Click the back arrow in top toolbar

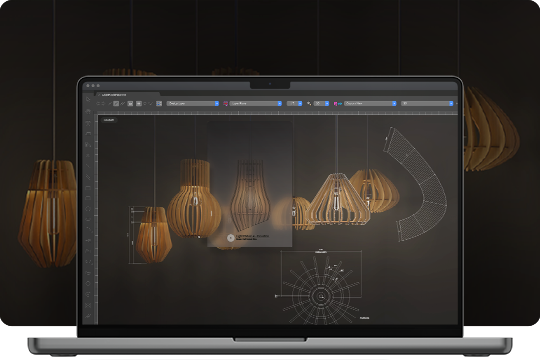98,103
